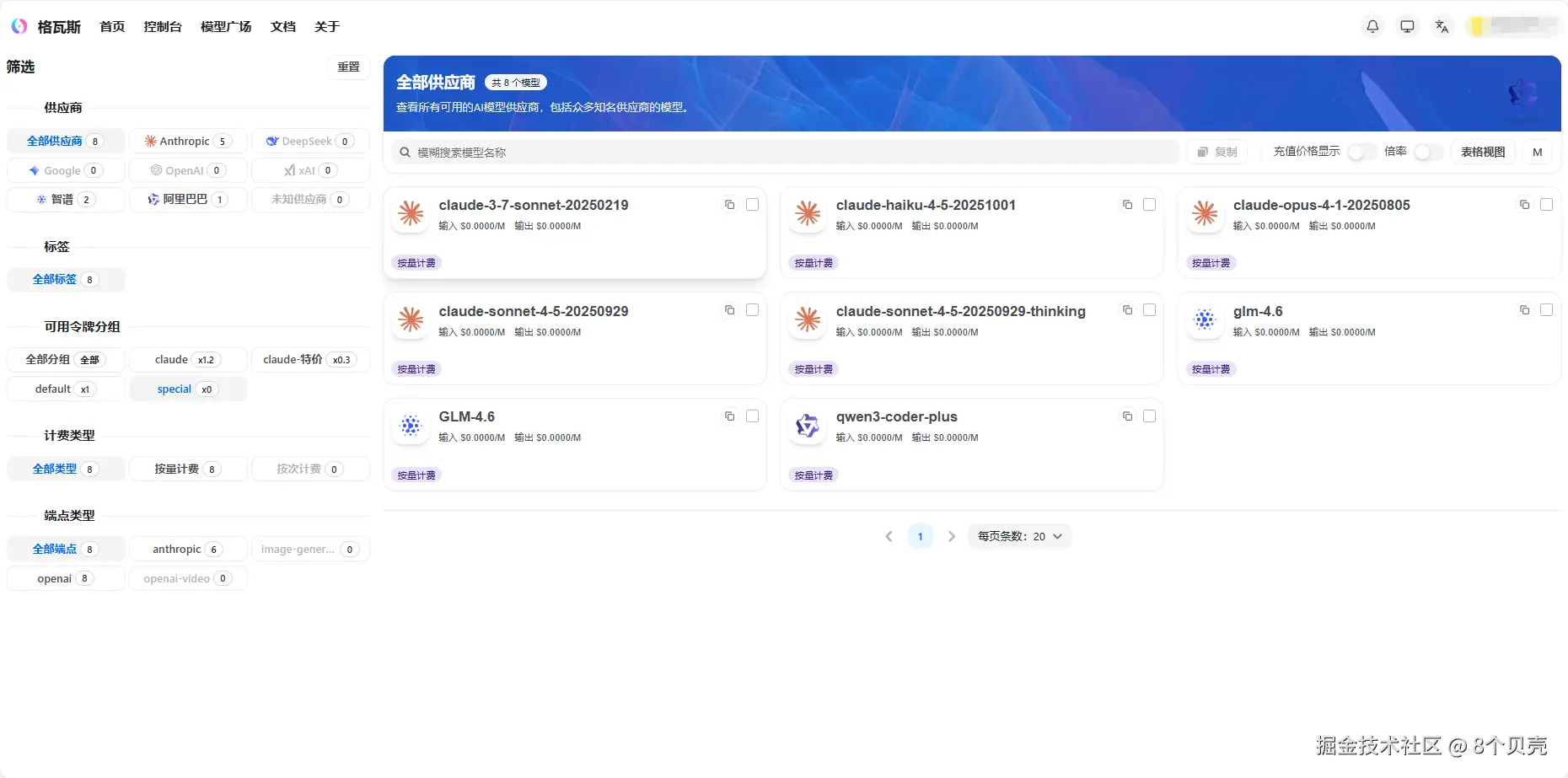Copy the claude-3-7-sonnet-20250219 model name
Viewport: 1568px width, 778px height.
coord(730,205)
